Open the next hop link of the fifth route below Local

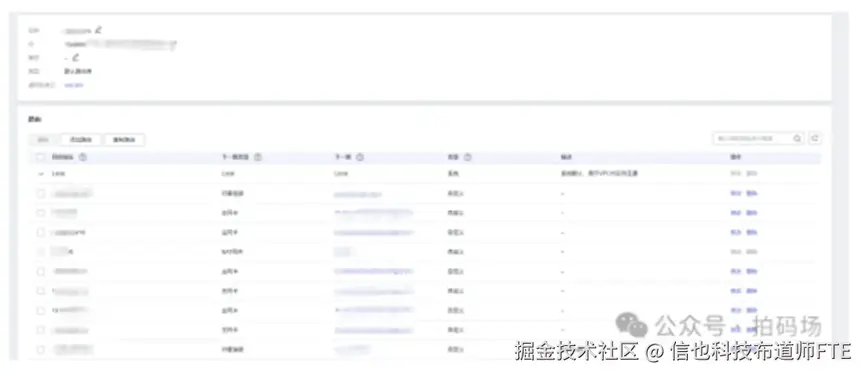[373, 271]
